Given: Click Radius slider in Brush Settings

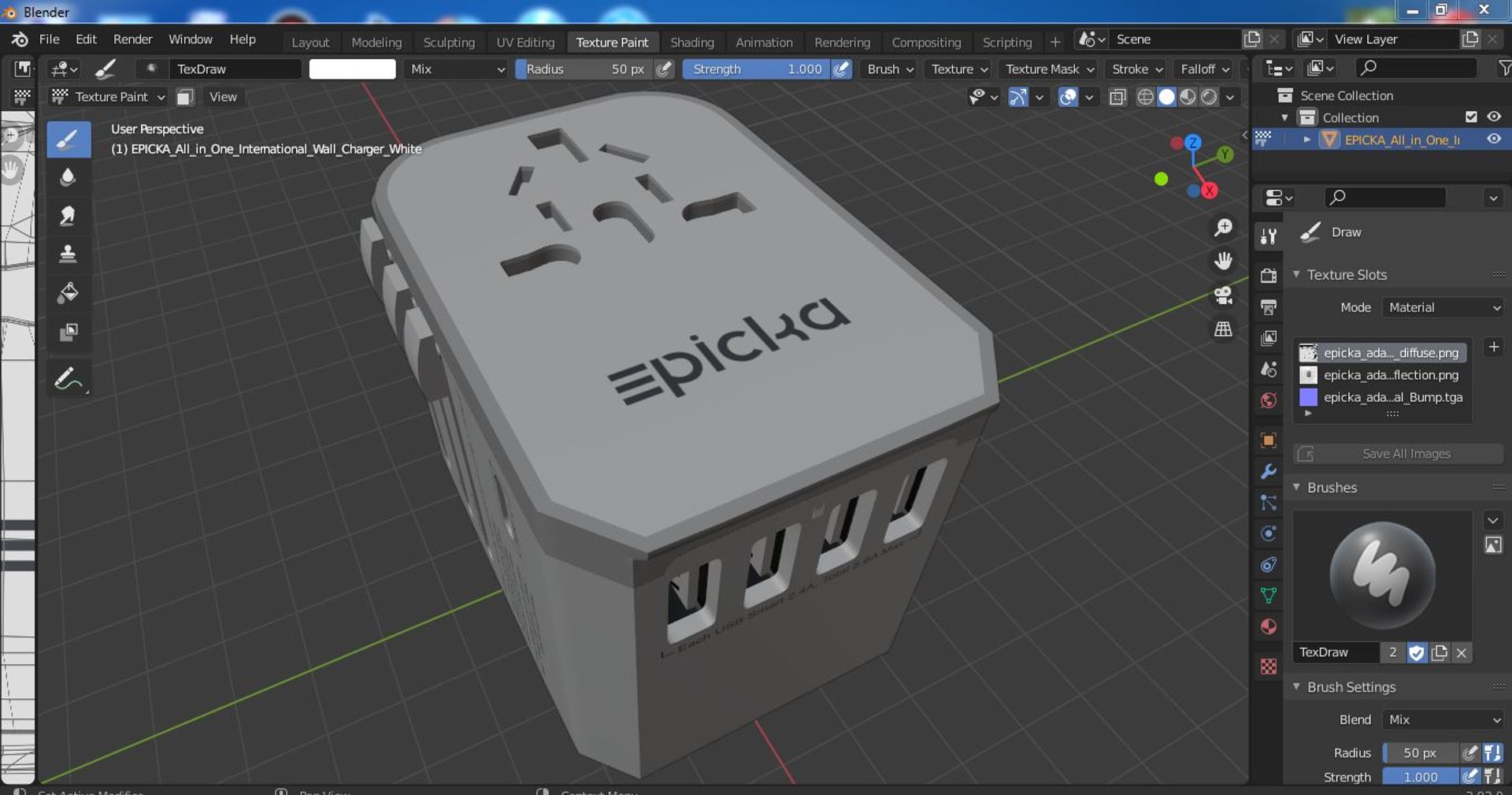Looking at the screenshot, I should click(x=1421, y=752).
